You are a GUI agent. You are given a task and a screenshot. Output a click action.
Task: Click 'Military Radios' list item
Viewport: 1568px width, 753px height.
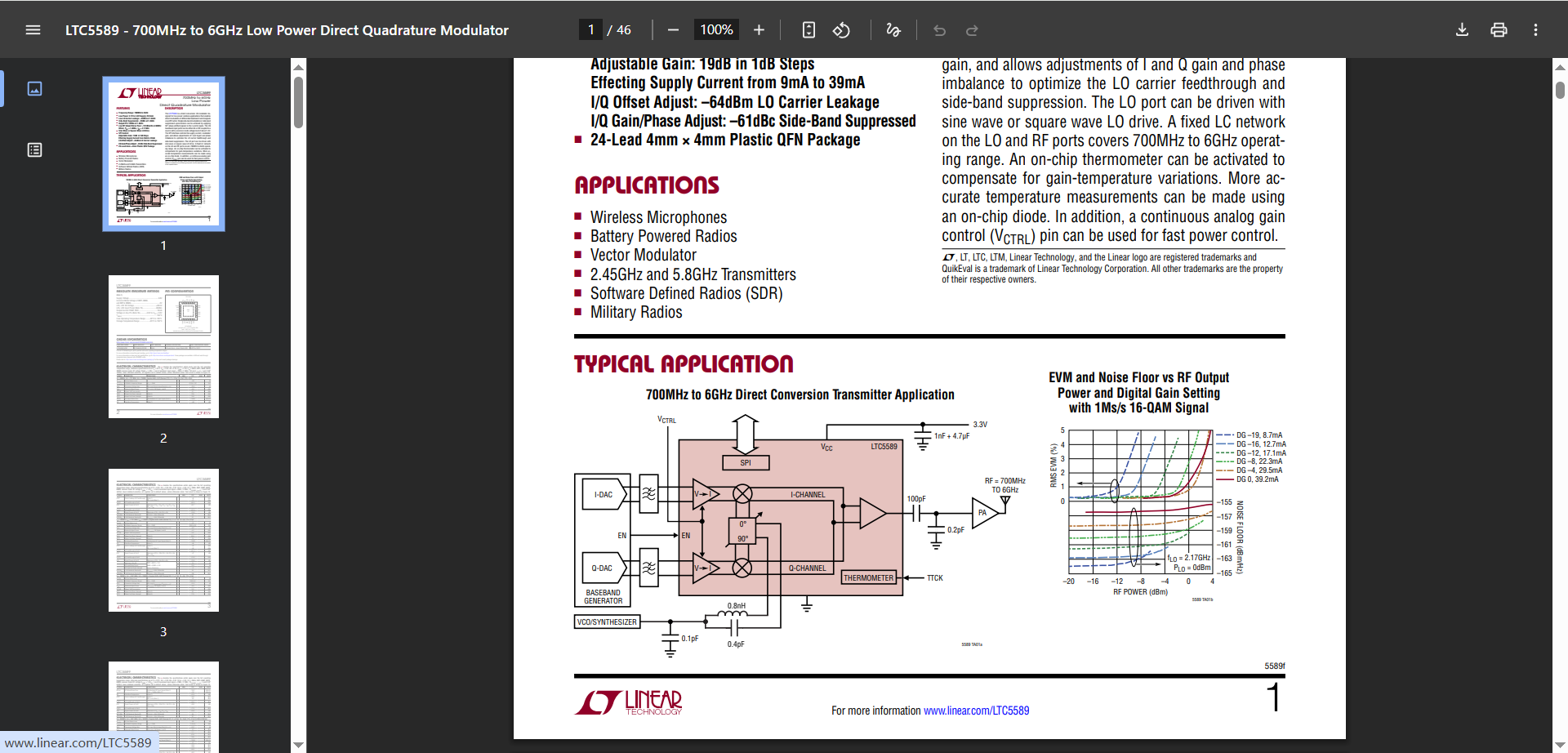pos(636,312)
